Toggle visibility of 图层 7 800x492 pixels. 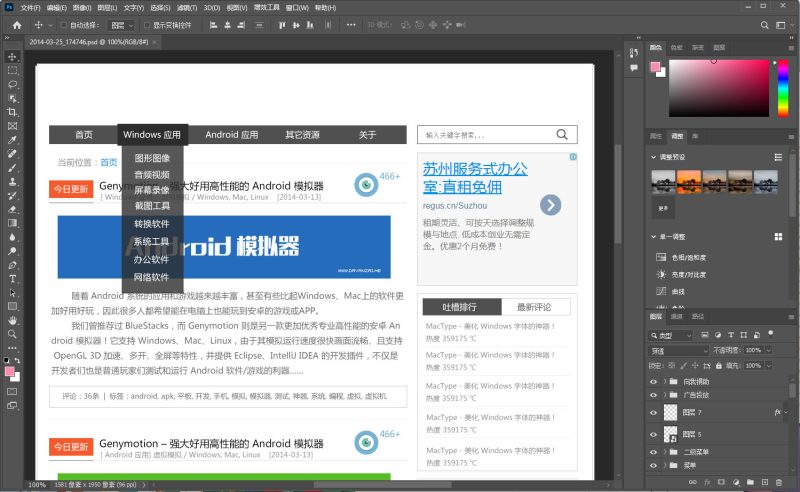click(653, 412)
